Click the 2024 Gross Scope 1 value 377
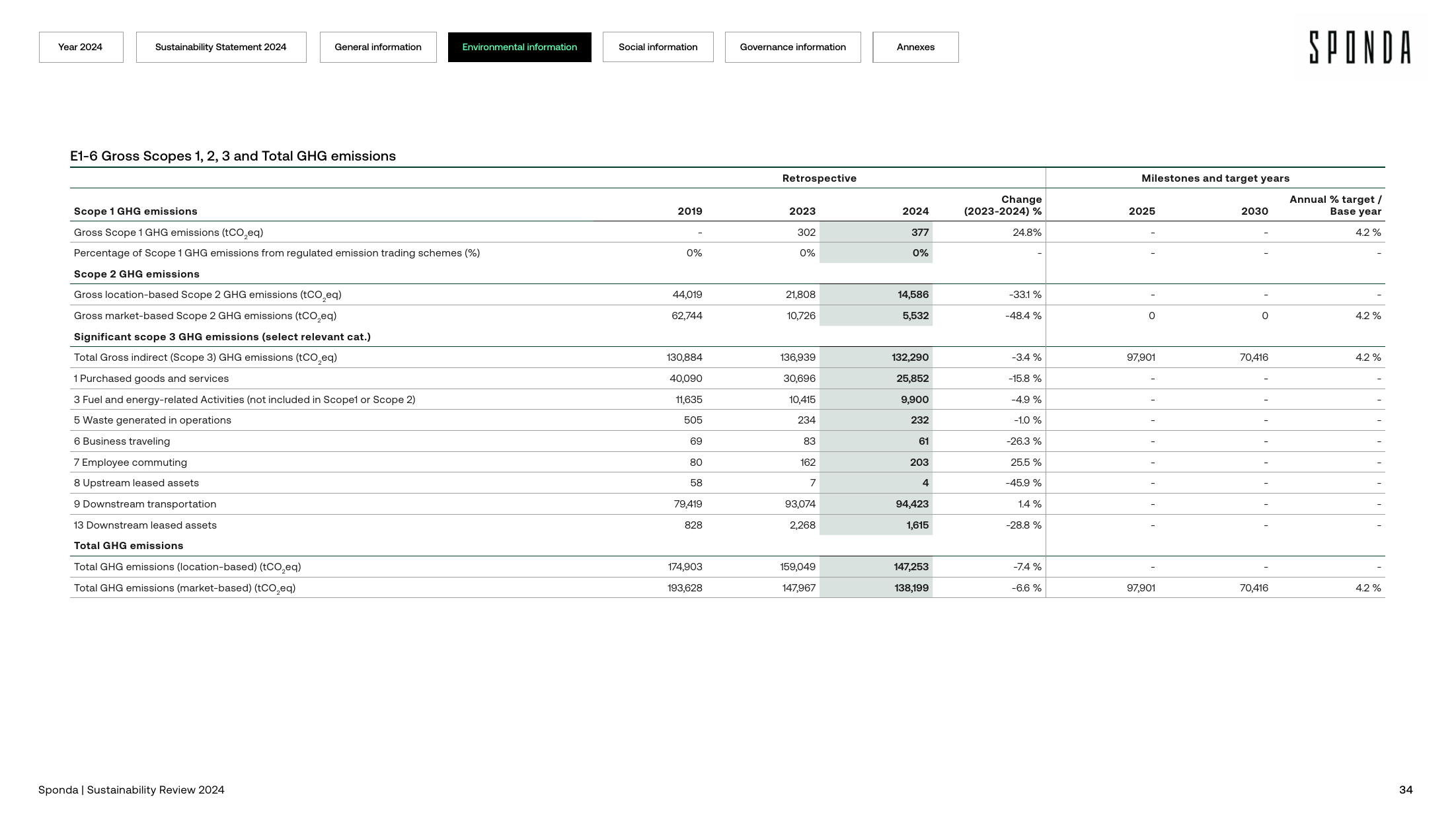This screenshot has width=1456, height=820. pyautogui.click(x=919, y=233)
